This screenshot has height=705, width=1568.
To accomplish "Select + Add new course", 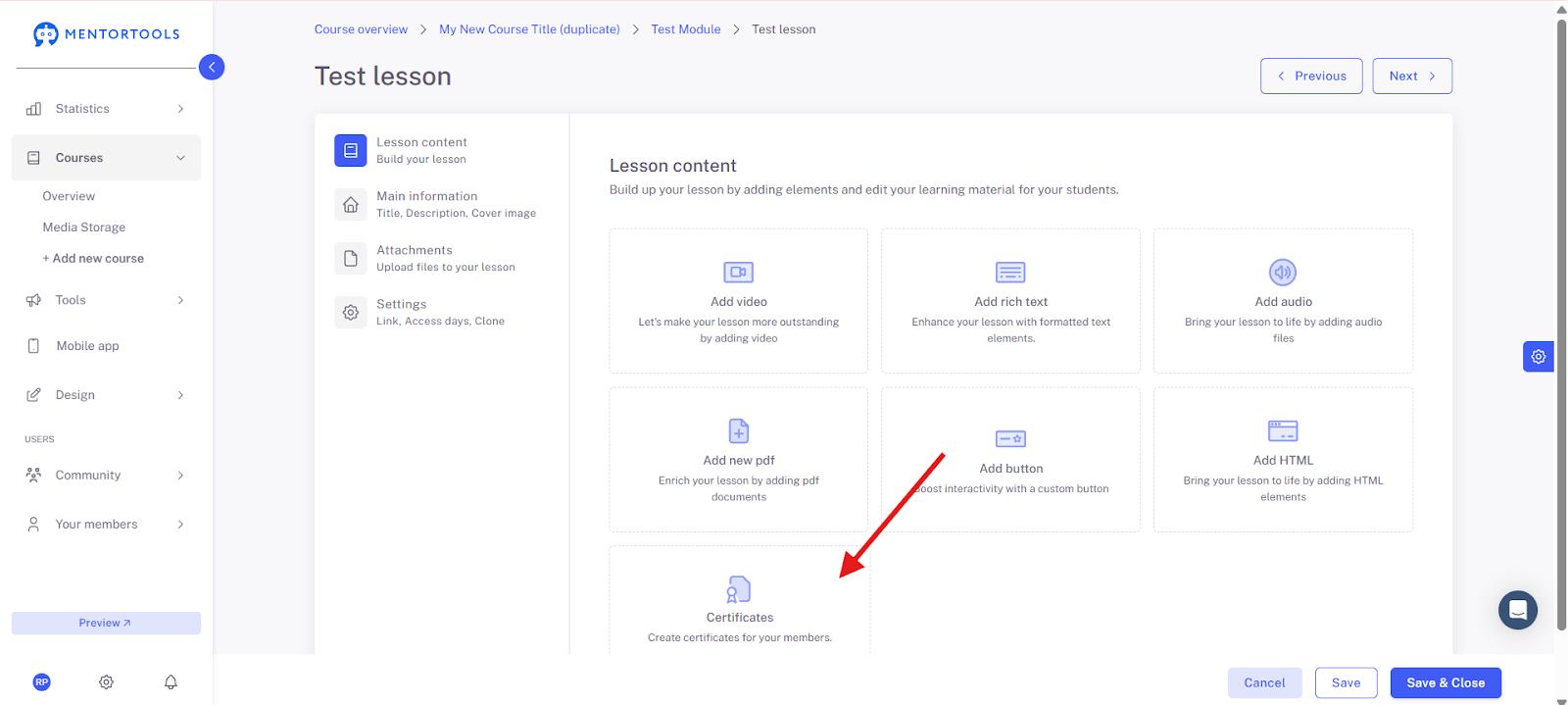I will pos(93,259).
